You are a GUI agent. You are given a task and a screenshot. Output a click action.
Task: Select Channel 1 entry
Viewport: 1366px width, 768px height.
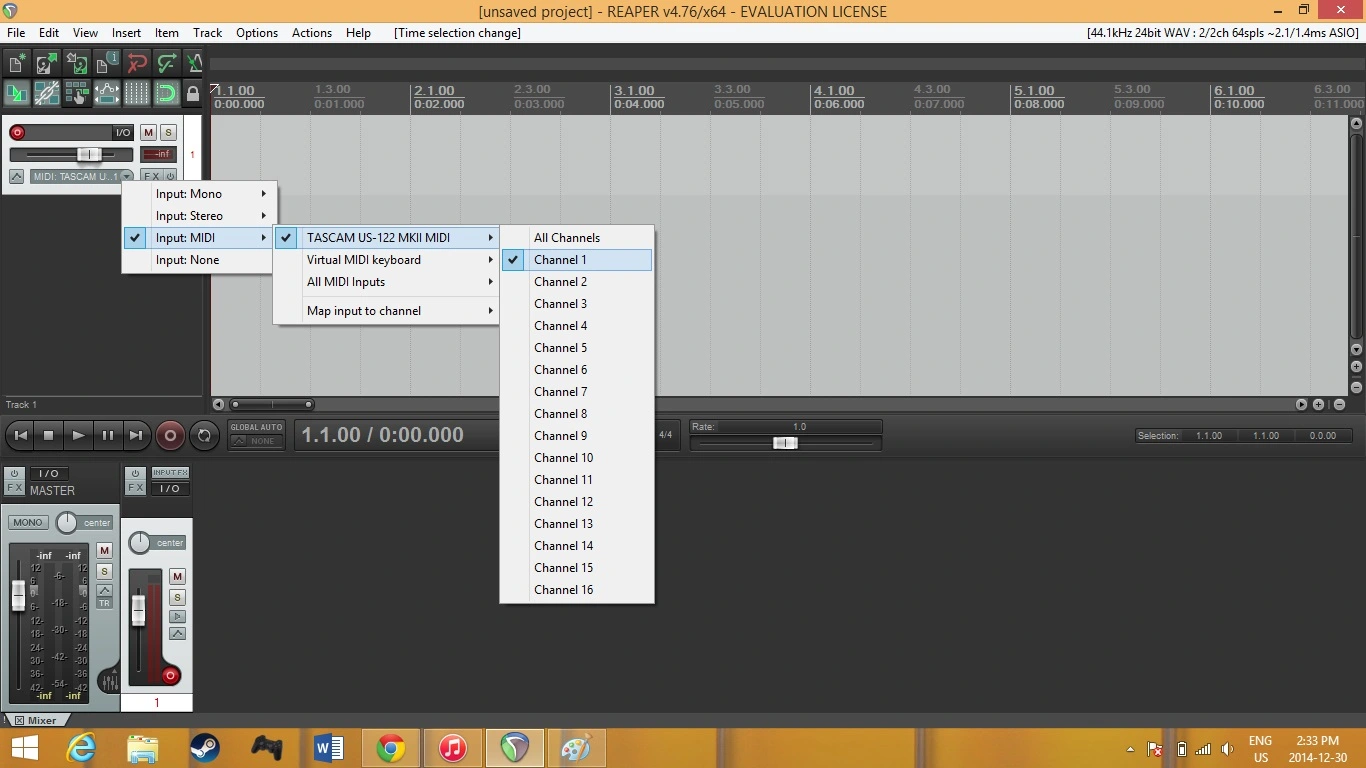pos(577,260)
